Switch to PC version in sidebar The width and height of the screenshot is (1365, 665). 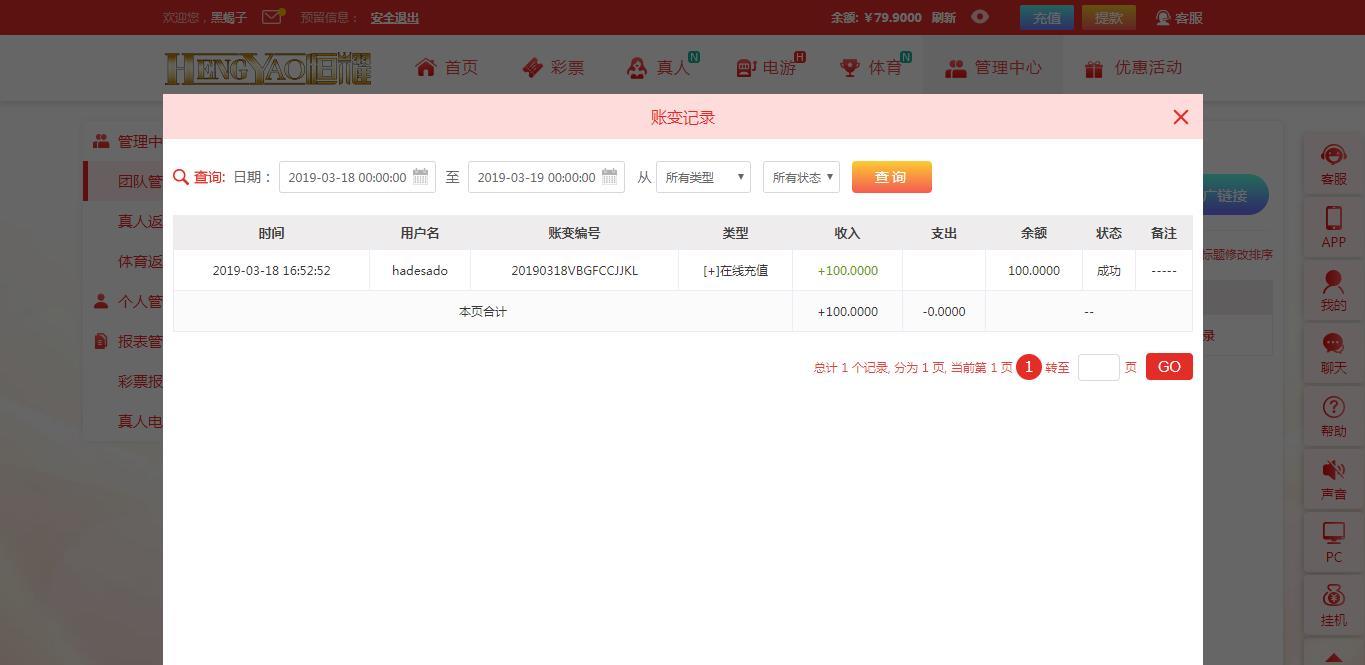click(1333, 542)
